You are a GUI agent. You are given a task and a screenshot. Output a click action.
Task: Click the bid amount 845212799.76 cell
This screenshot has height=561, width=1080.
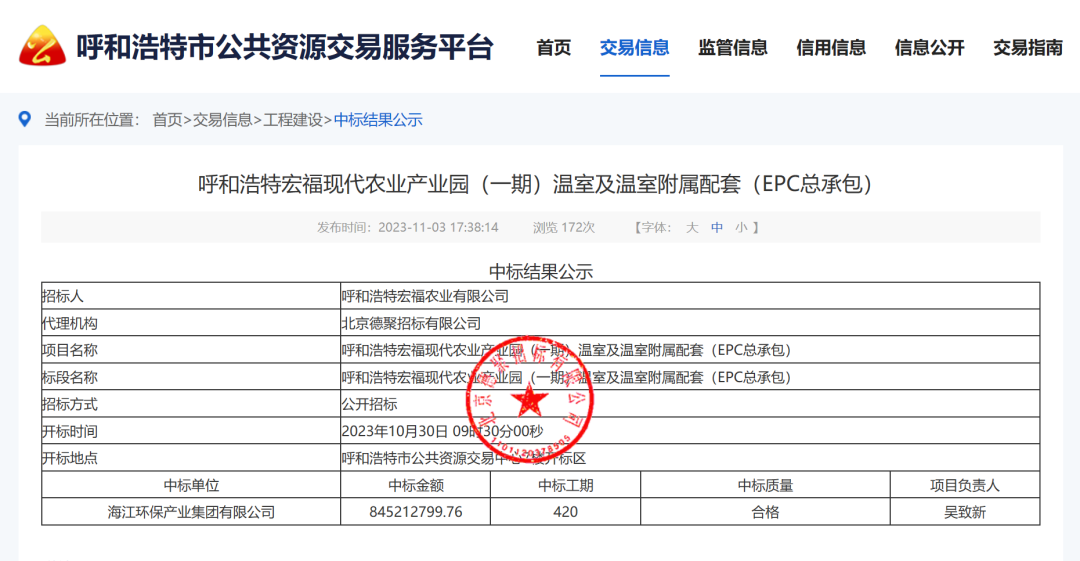(x=416, y=512)
